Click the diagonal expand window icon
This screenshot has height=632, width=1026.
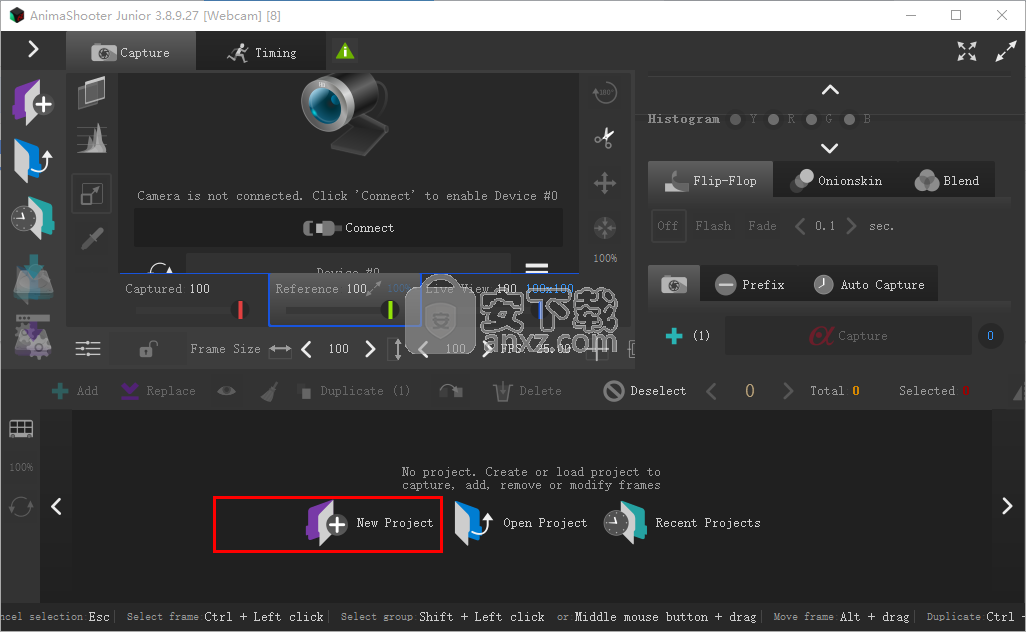point(1006,51)
